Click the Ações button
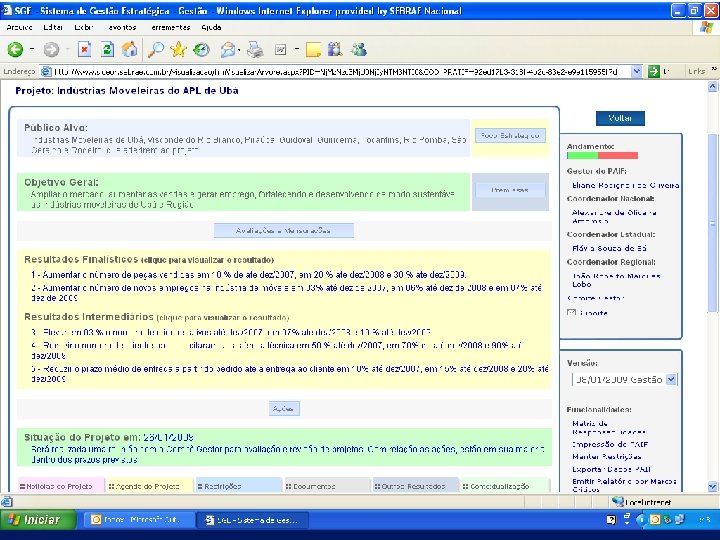Viewport: 720px width, 540px height. point(284,409)
